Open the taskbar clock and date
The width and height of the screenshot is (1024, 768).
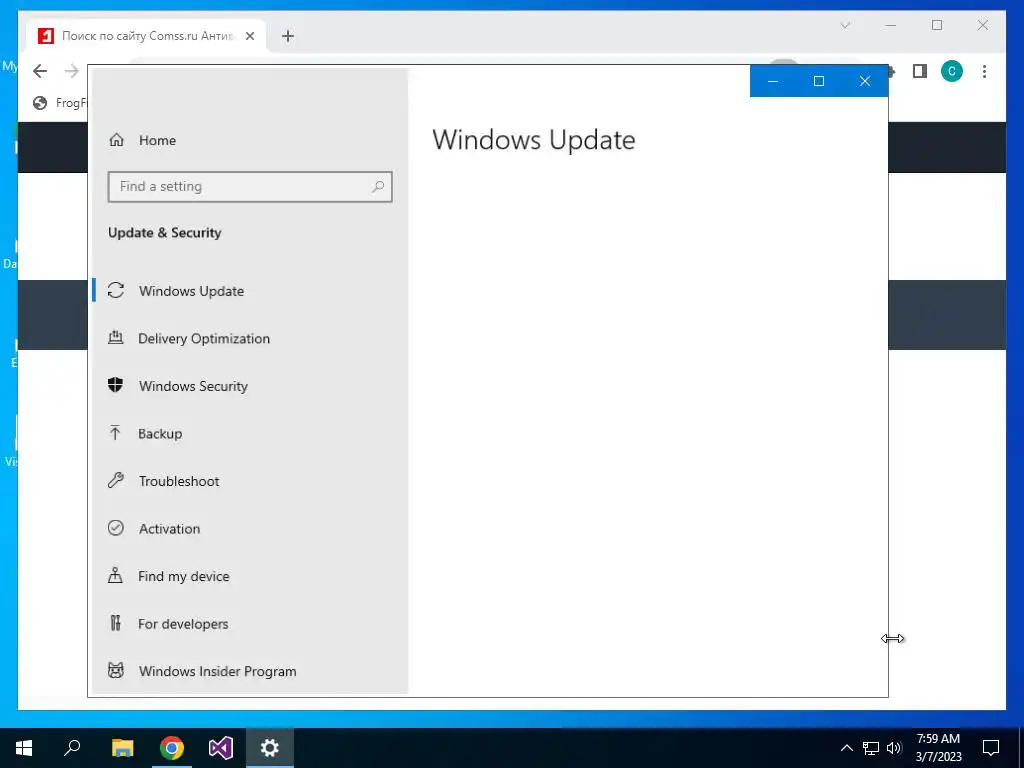[x=938, y=748]
